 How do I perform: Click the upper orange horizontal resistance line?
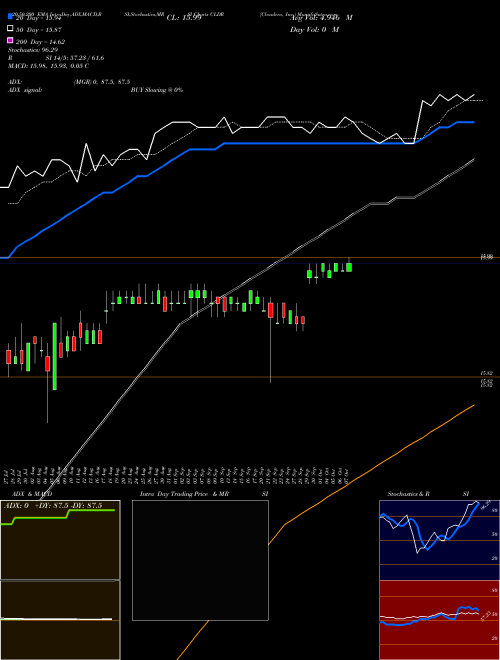click(250, 258)
